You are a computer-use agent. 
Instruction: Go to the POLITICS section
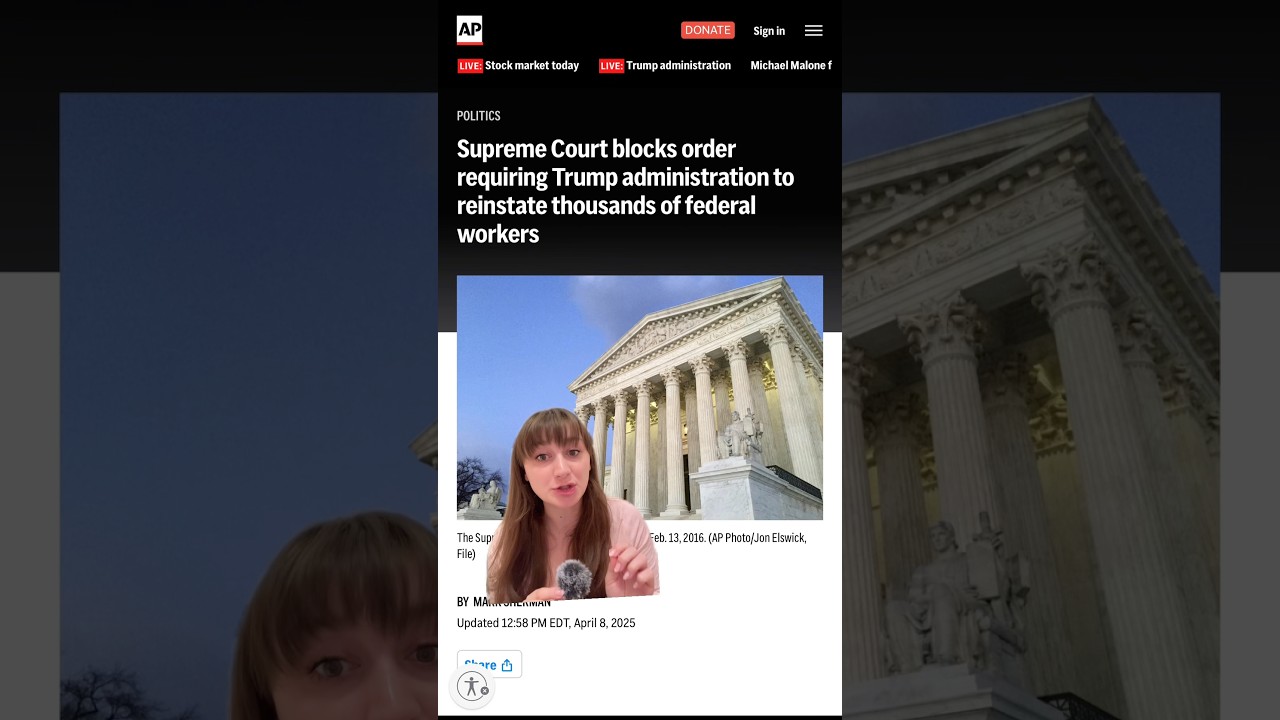479,116
